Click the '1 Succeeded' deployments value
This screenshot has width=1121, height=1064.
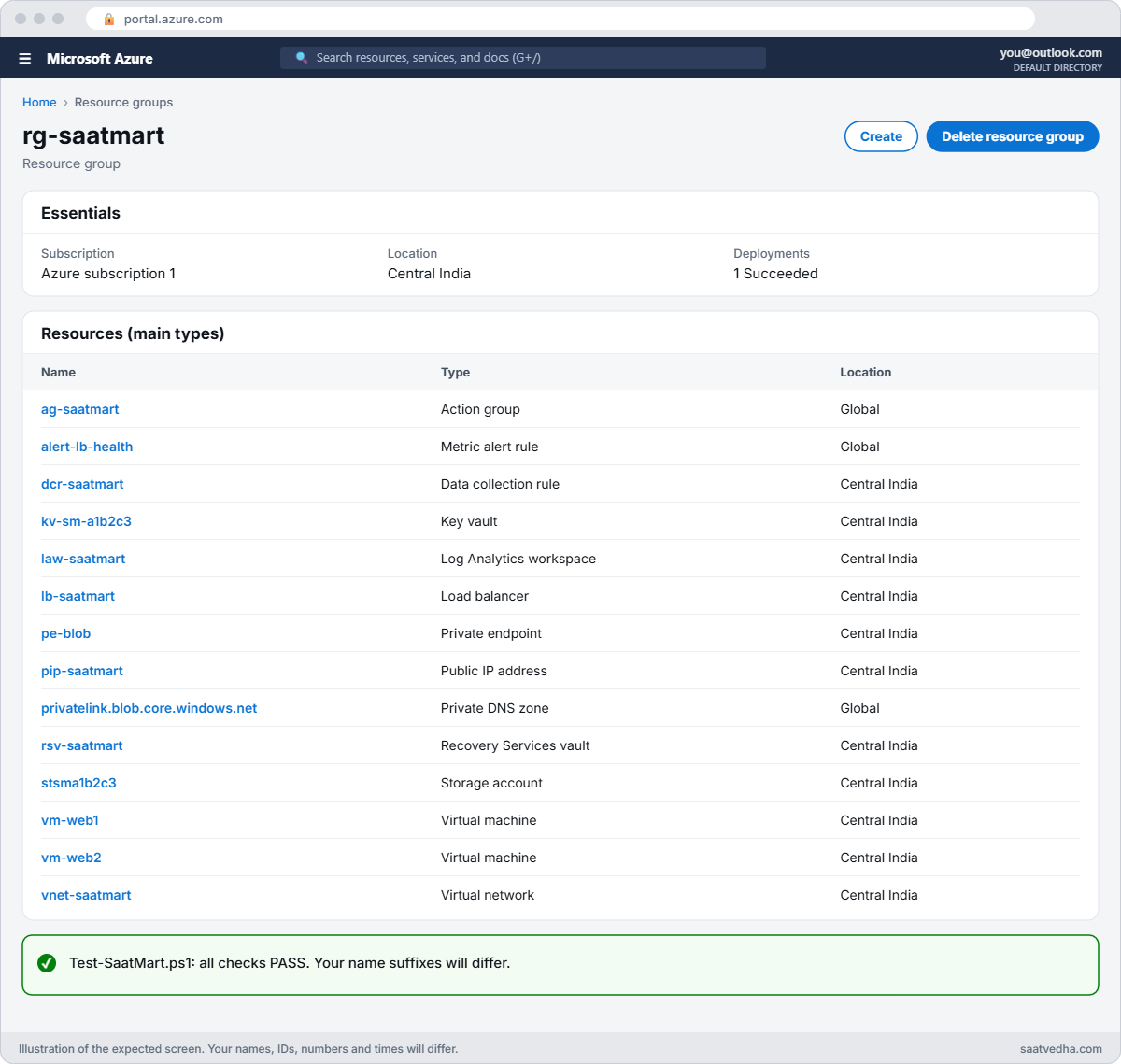(775, 274)
